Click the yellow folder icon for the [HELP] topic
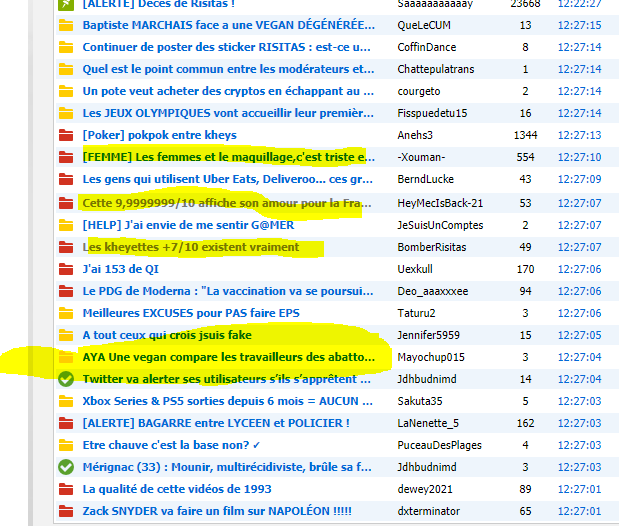 pos(66,225)
